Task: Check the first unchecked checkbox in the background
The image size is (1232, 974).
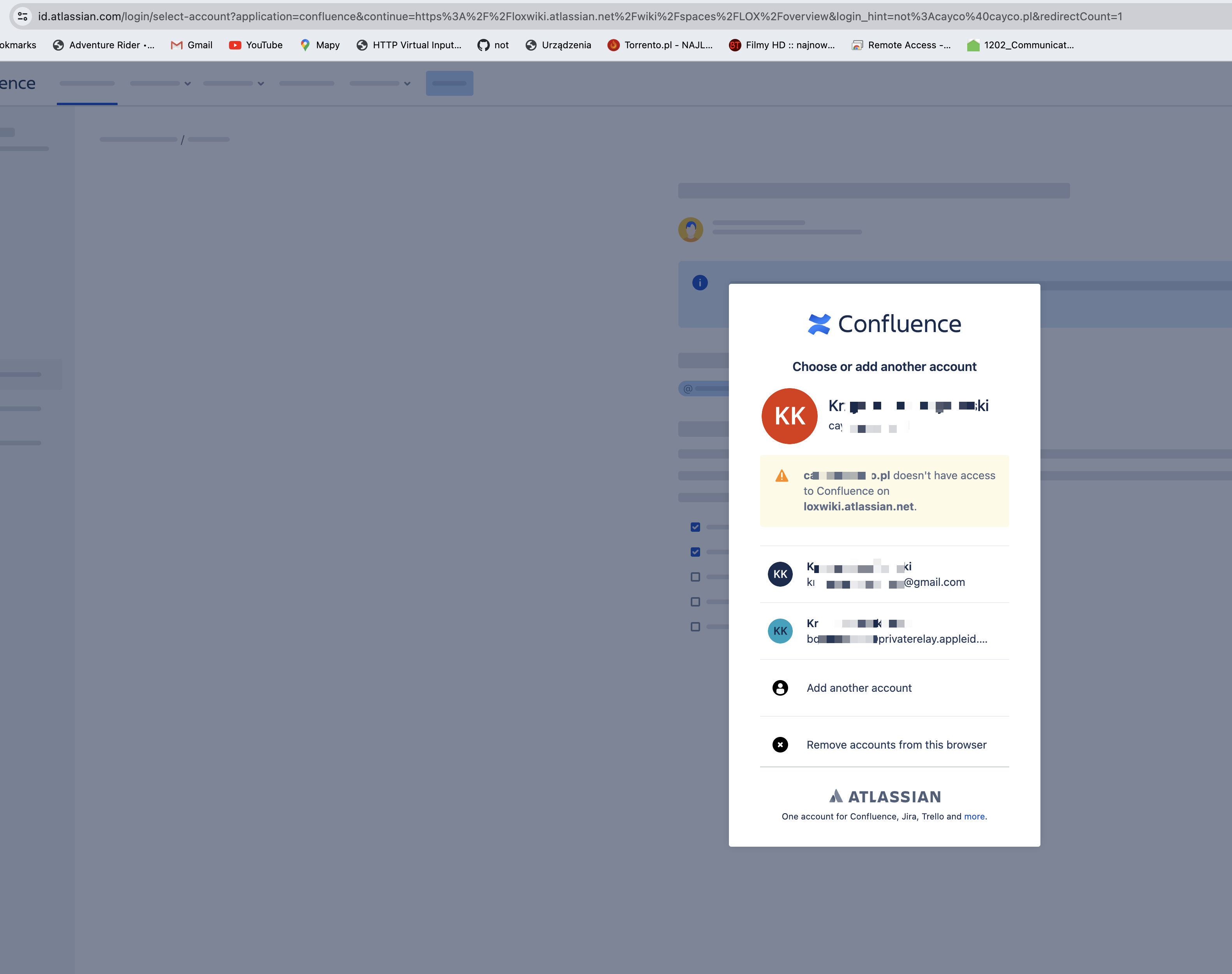Action: pos(695,577)
